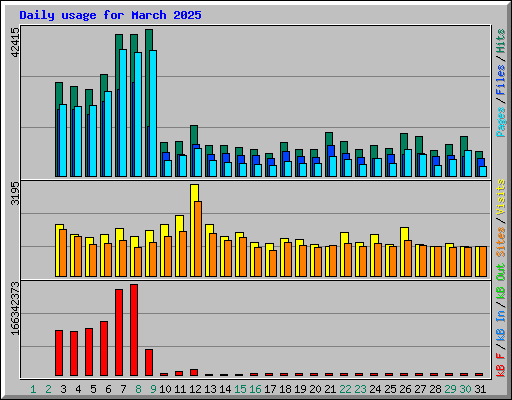Viewport: 512px width, 400px height.
Task: Click the 'kB Out' legend label
Action: [x=501, y=282]
